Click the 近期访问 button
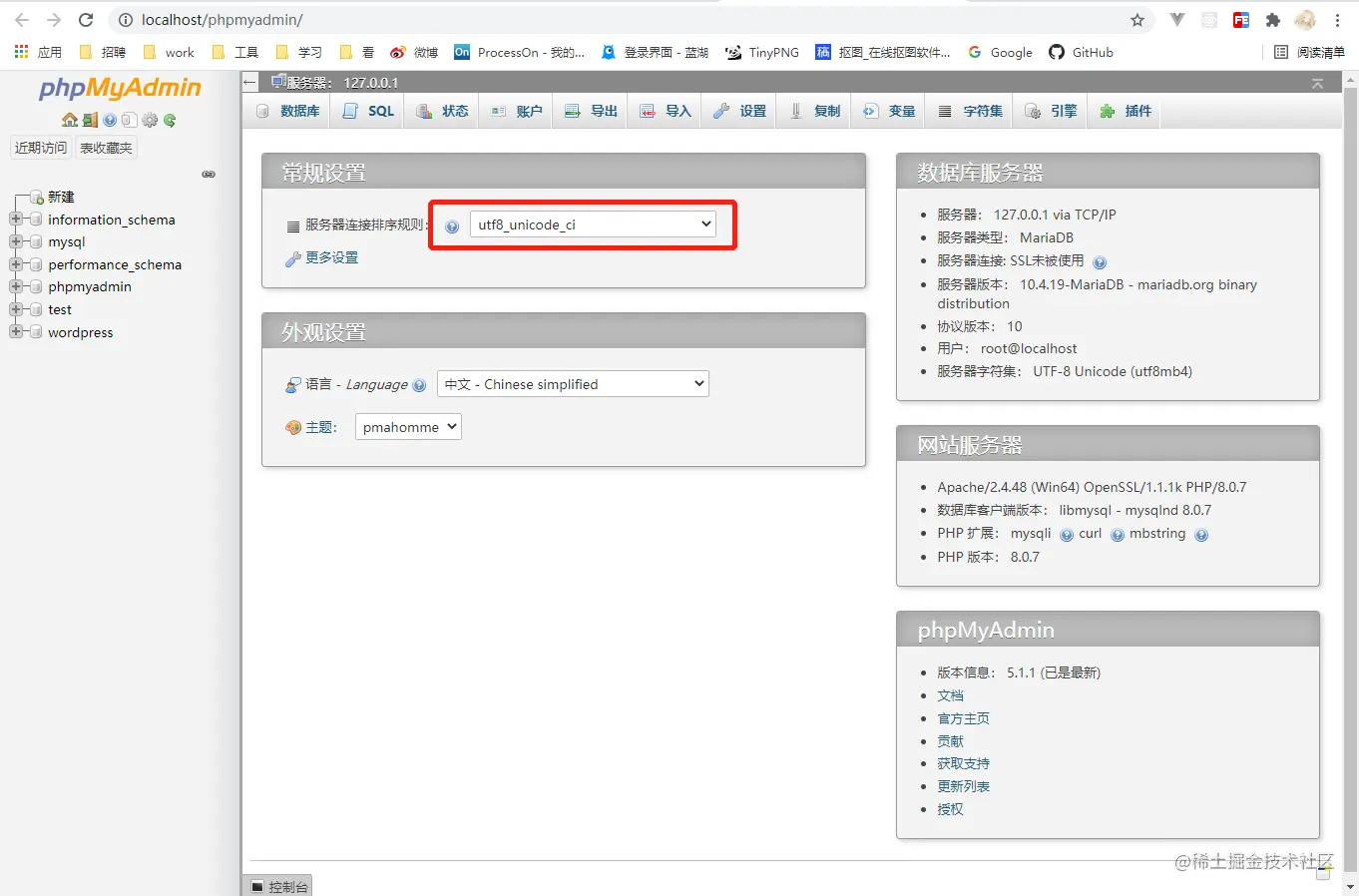The image size is (1359, 896). pyautogui.click(x=41, y=148)
